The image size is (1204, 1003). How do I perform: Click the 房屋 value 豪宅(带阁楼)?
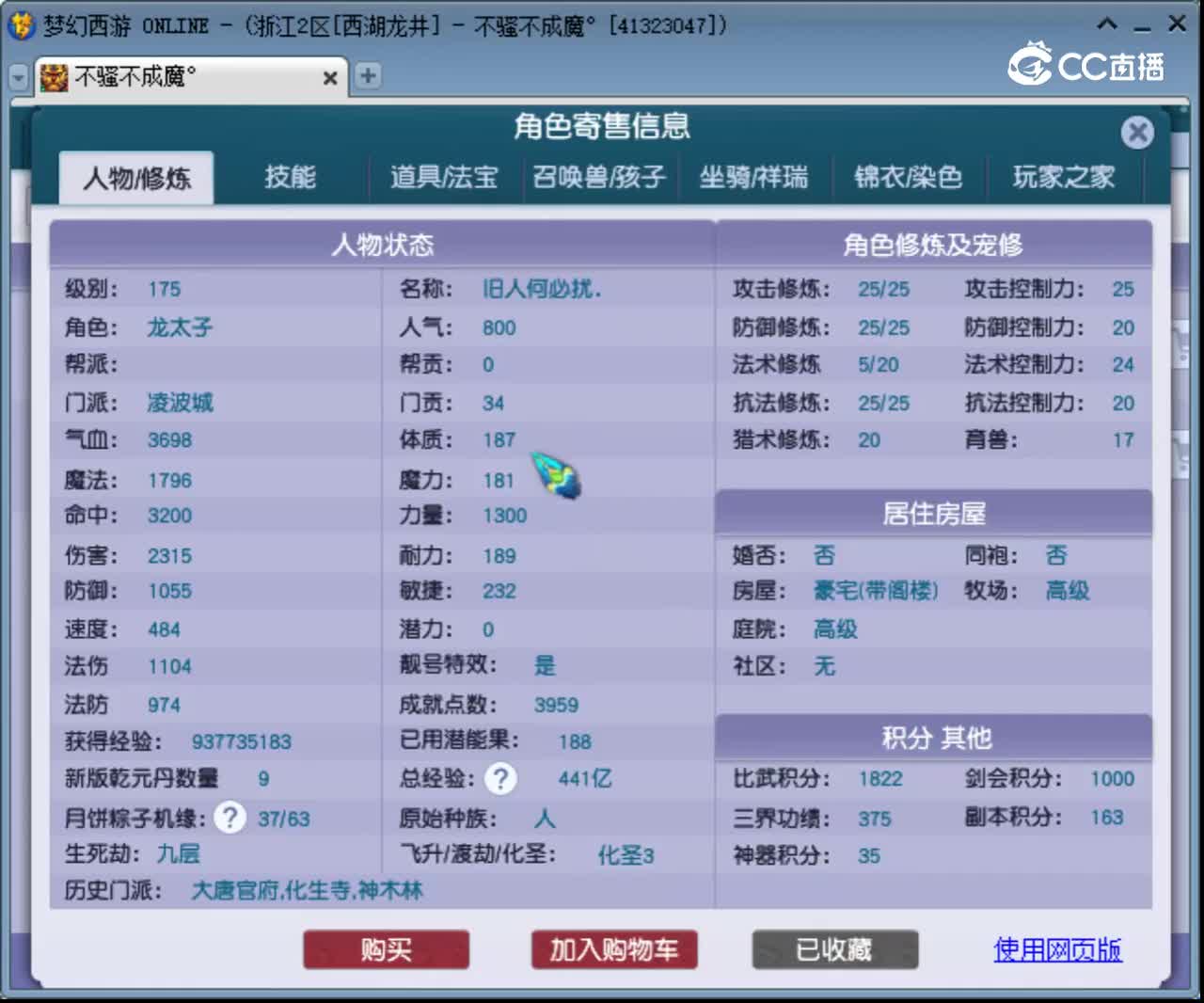point(876,591)
